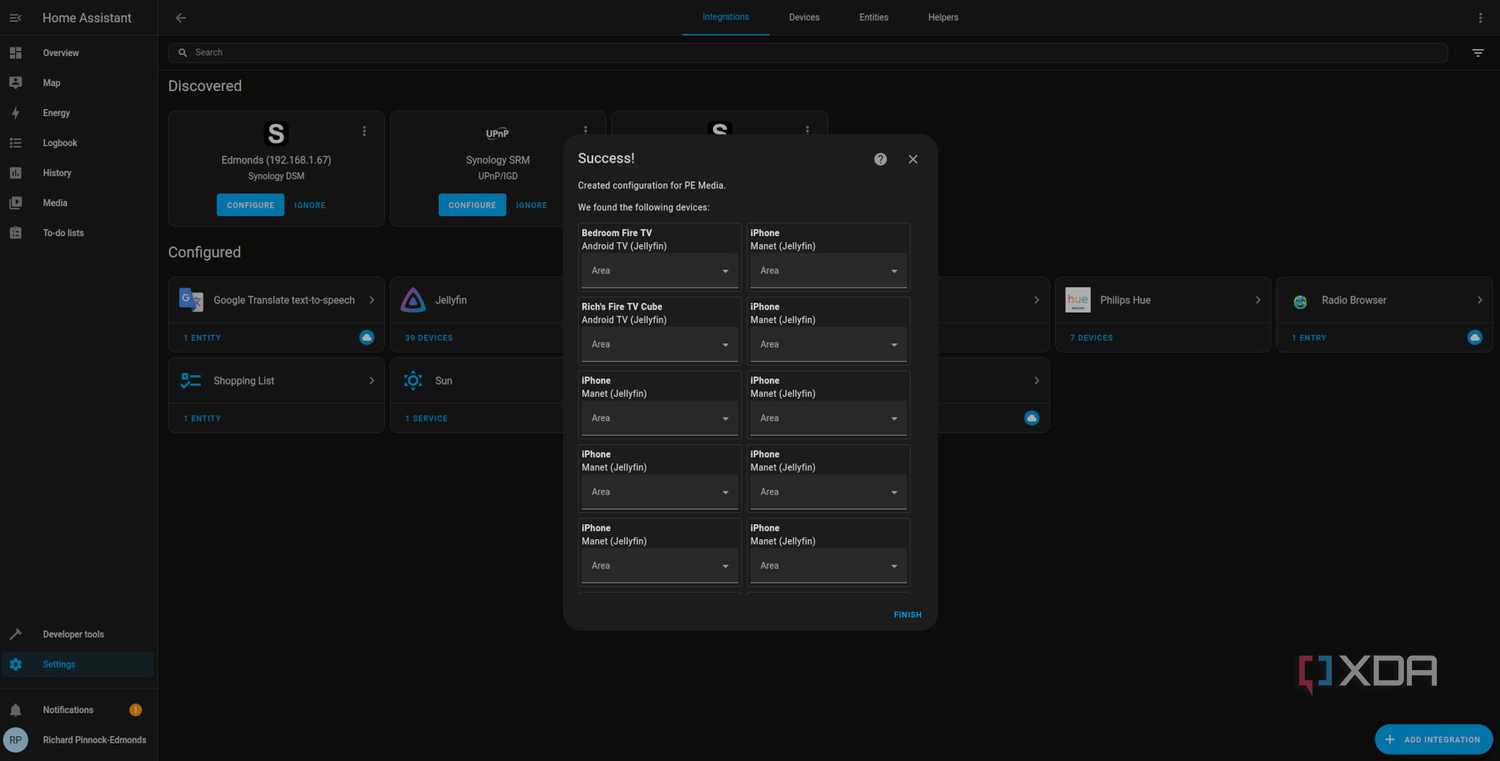1500x761 pixels.
Task: Collapse the Home Assistant sidebar menu icon
Action: [x=15, y=18]
